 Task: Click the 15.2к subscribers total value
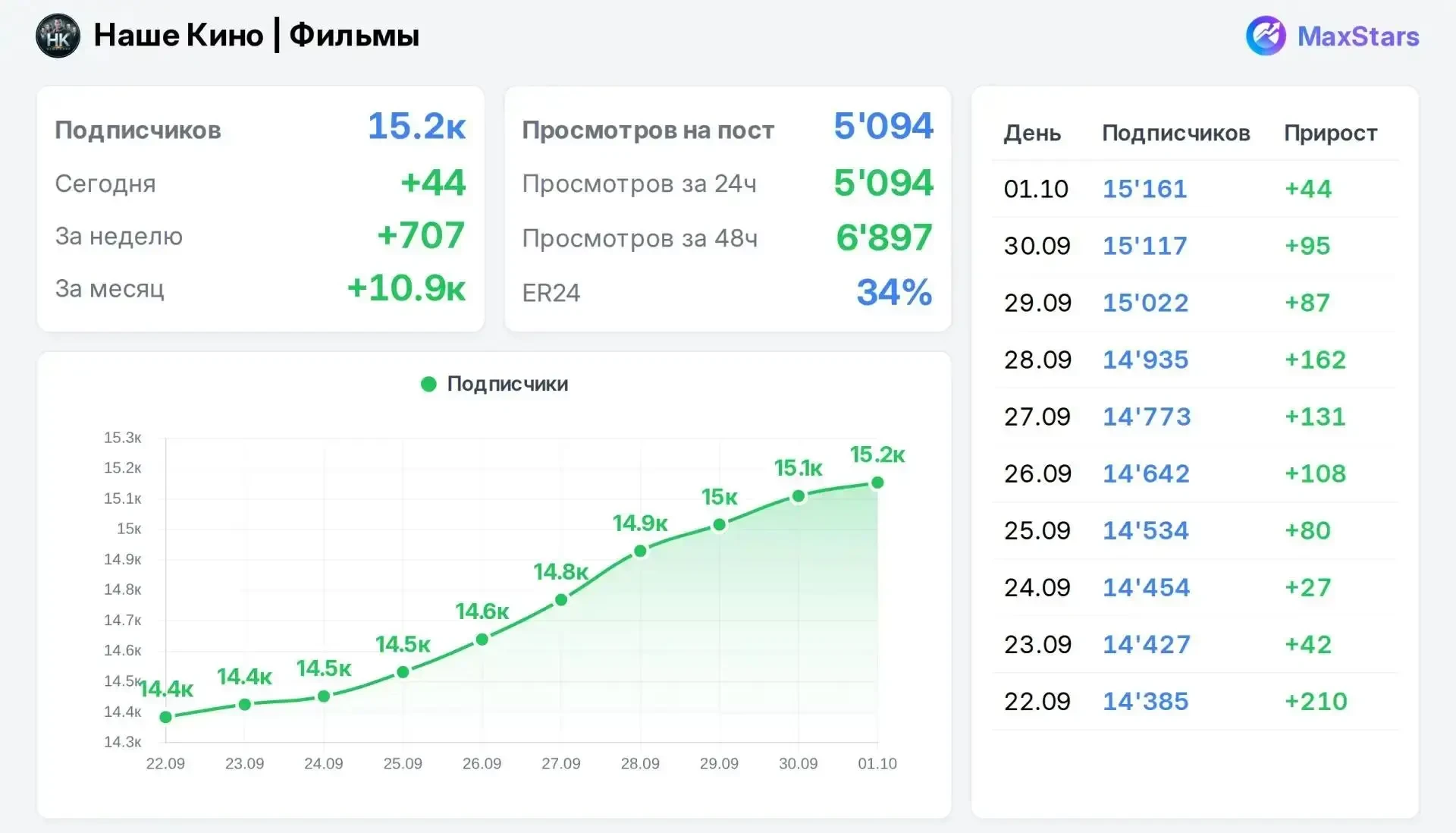point(416,126)
